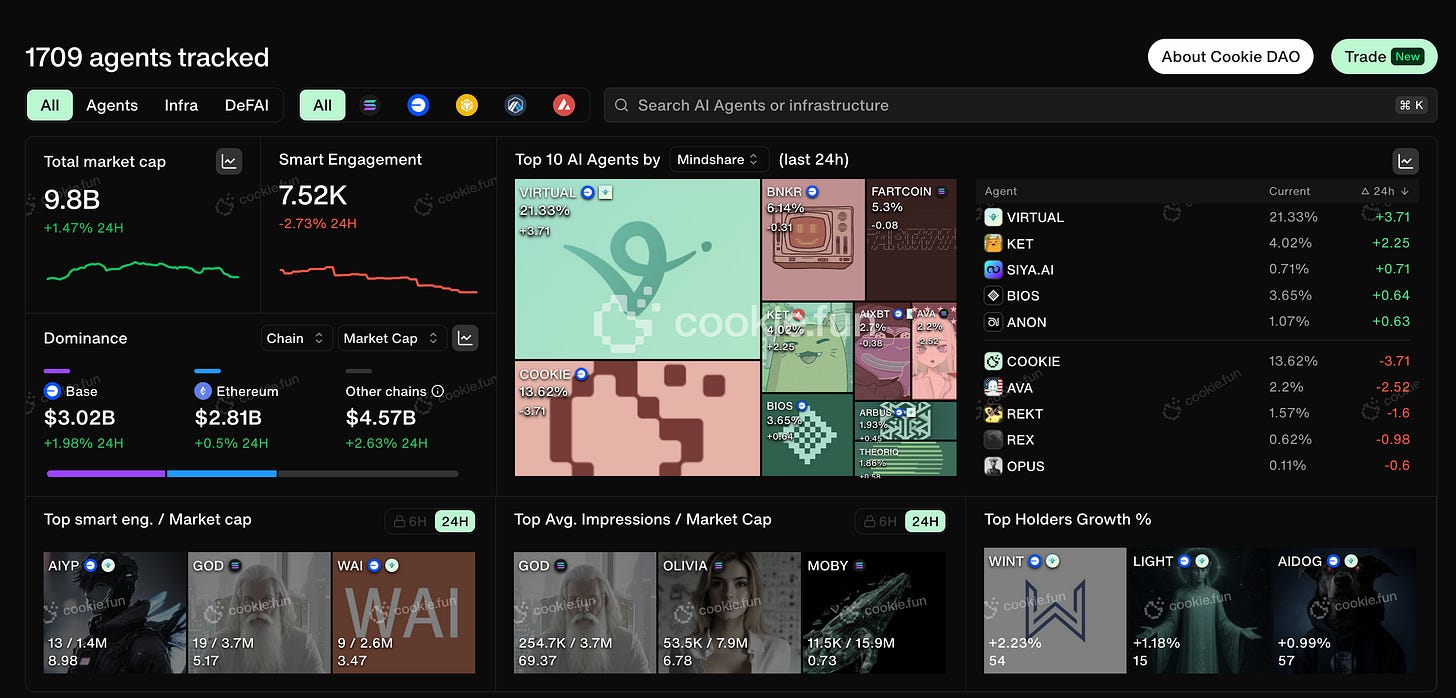1456x698 pixels.
Task: Open AIDOG card in holders growth
Action: [x=1344, y=610]
